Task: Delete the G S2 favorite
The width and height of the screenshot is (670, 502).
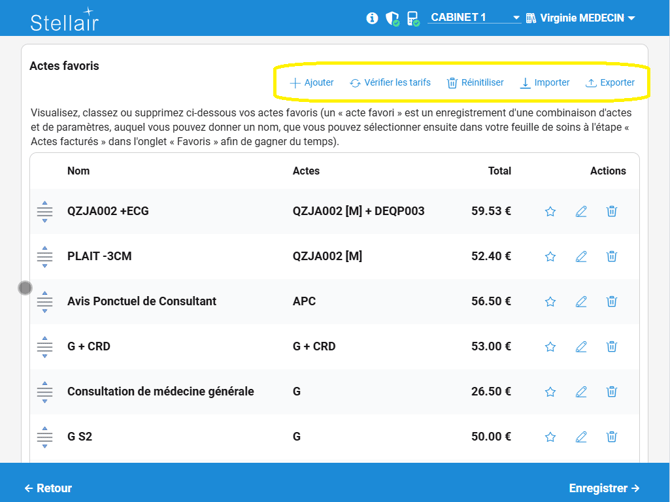Action: coord(612,437)
